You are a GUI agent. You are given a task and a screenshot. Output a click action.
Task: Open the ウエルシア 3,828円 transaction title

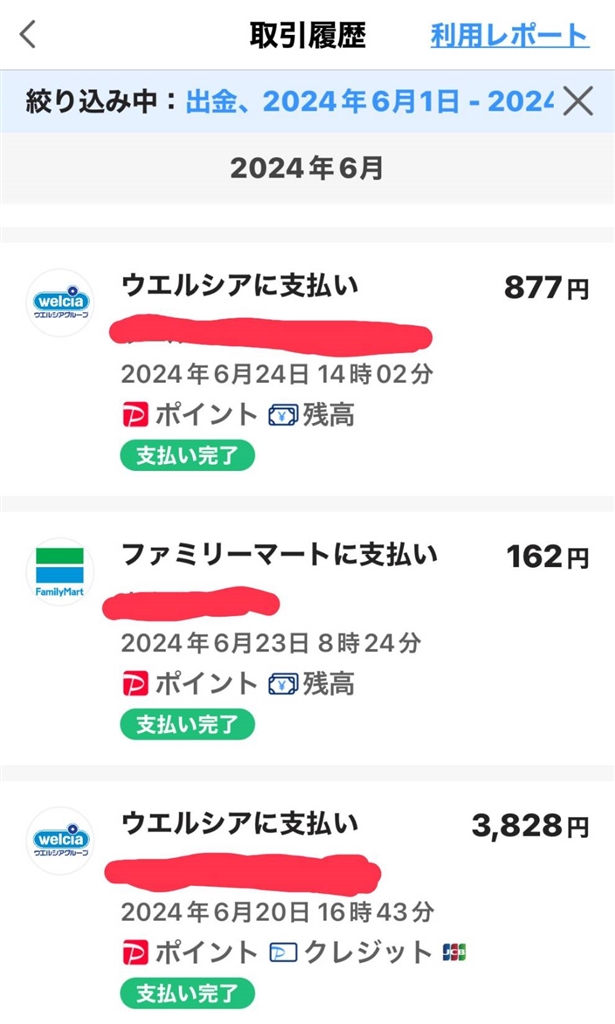(x=239, y=824)
